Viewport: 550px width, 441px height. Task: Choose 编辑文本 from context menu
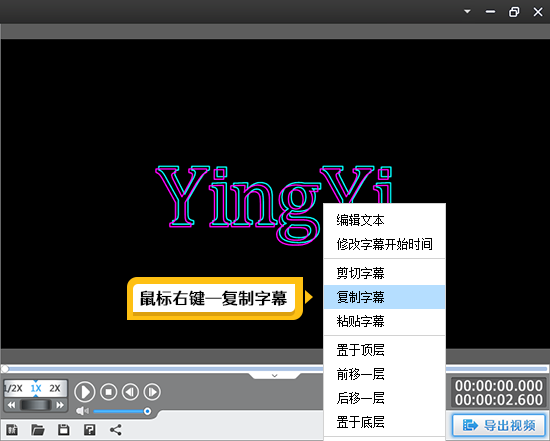(384, 220)
